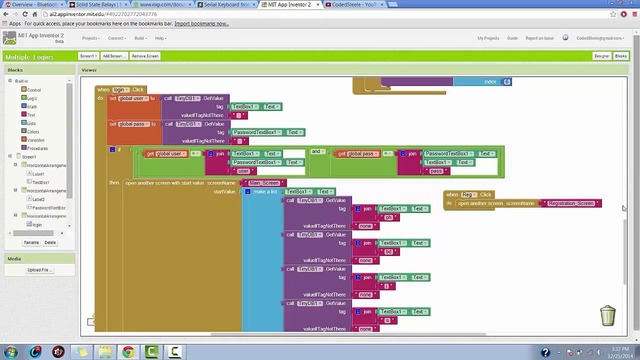
Task: Open Chrome from the taskbar
Action: (x=128, y=352)
